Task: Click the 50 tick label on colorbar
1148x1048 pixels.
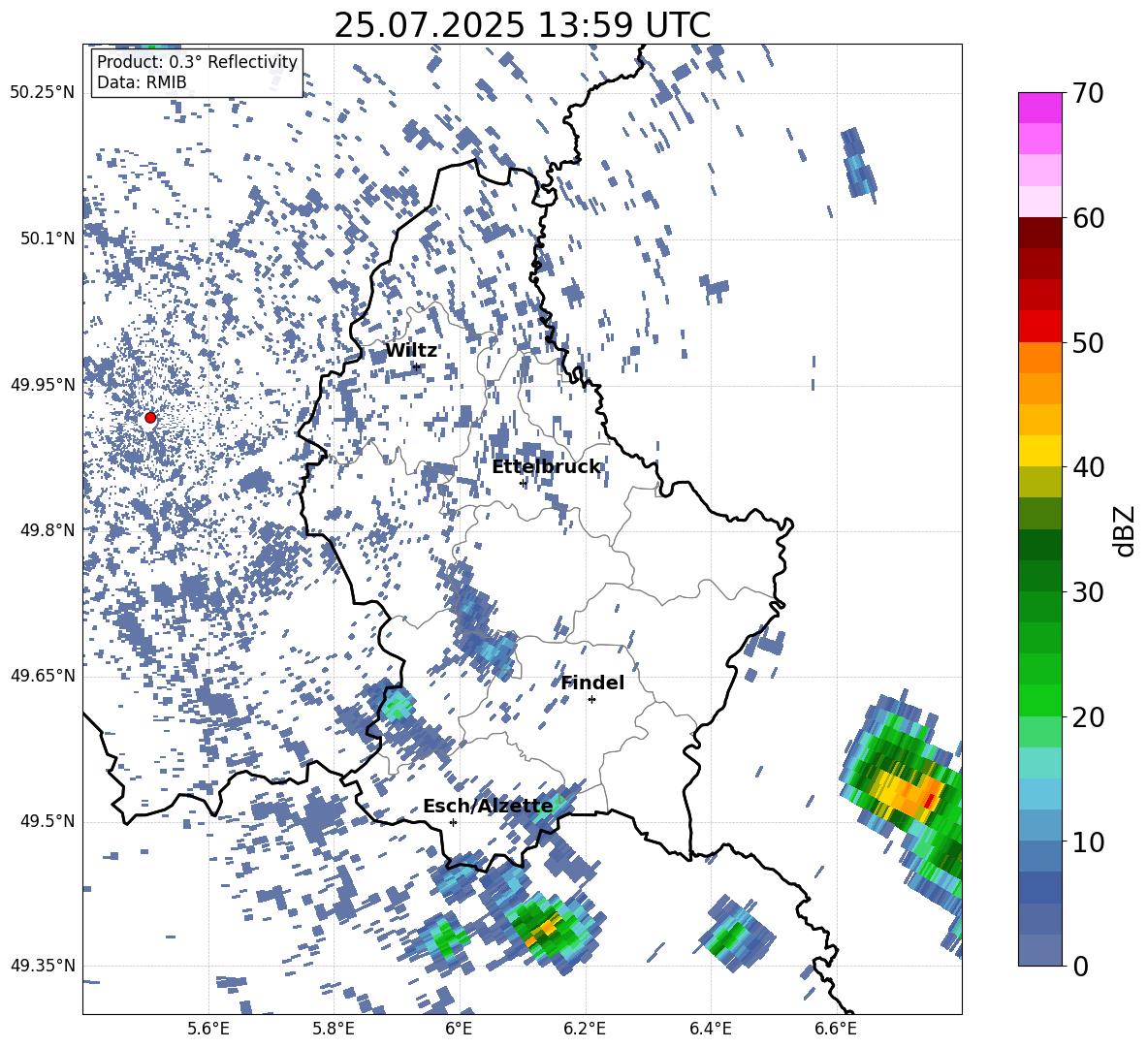Action: 1088,342
